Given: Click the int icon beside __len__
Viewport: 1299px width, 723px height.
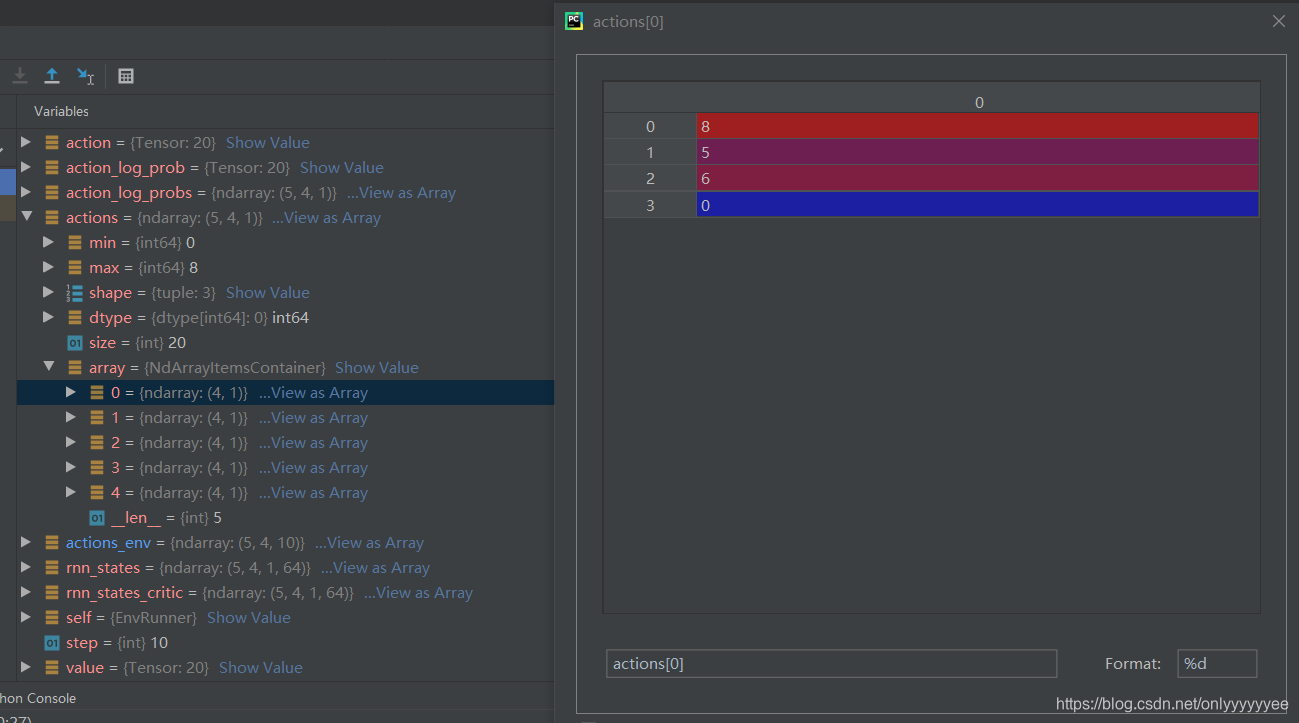Looking at the screenshot, I should (97, 518).
